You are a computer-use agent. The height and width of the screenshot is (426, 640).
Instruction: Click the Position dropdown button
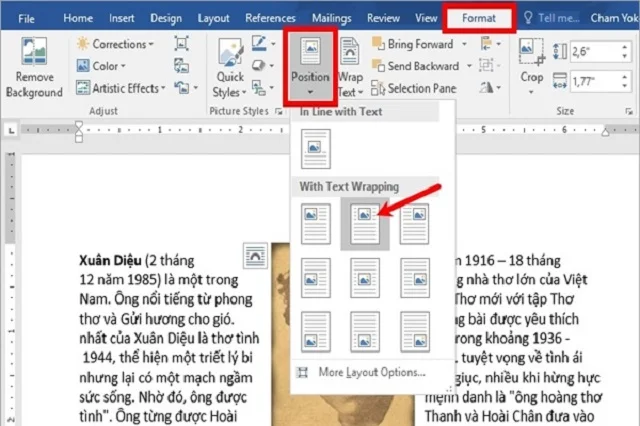point(310,65)
